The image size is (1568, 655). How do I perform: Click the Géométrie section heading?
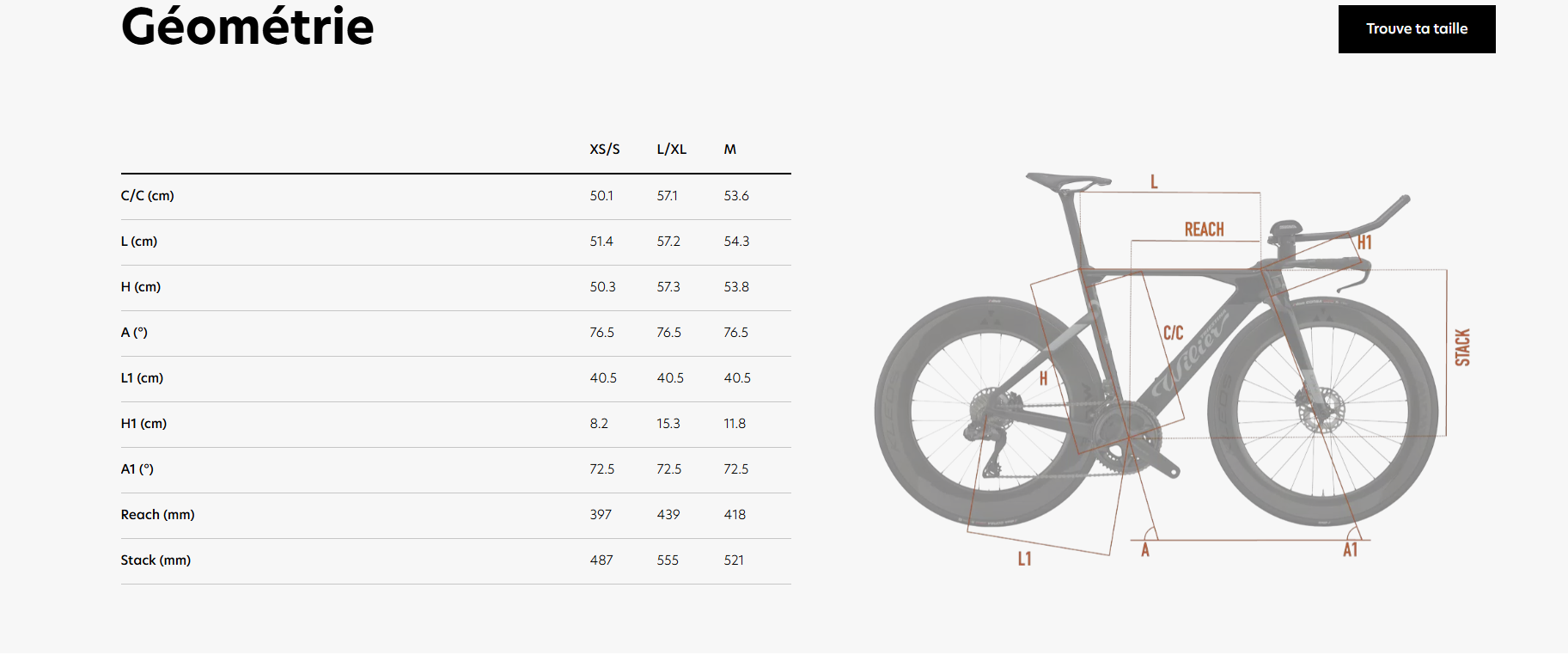(247, 27)
